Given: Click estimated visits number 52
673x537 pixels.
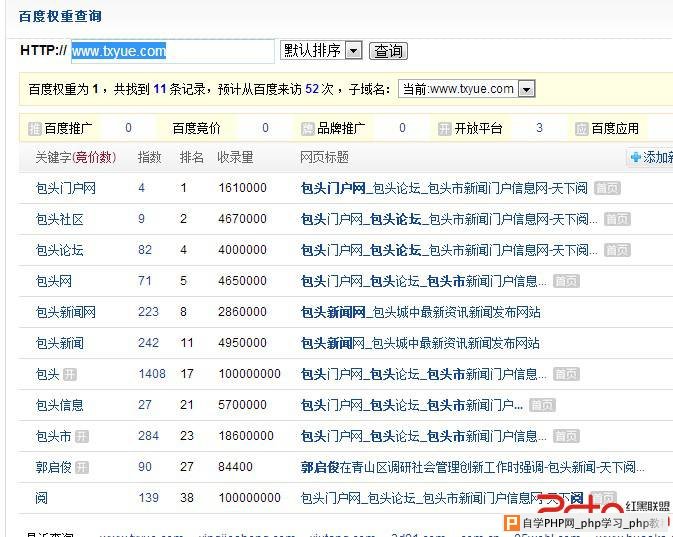Looking at the screenshot, I should tap(312, 89).
